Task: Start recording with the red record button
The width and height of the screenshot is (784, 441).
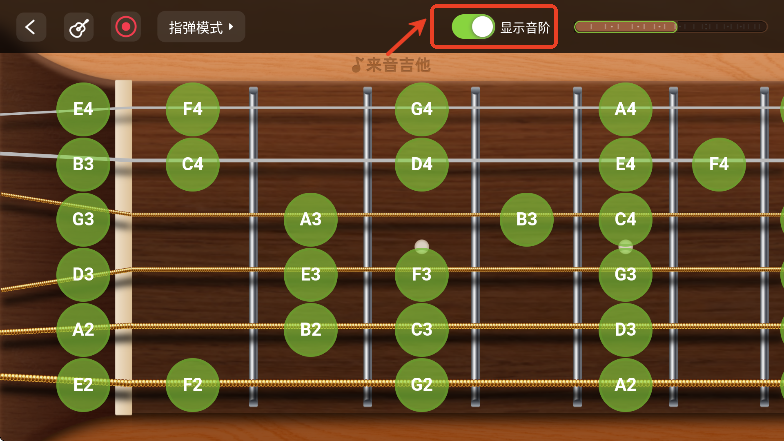Action: (126, 27)
